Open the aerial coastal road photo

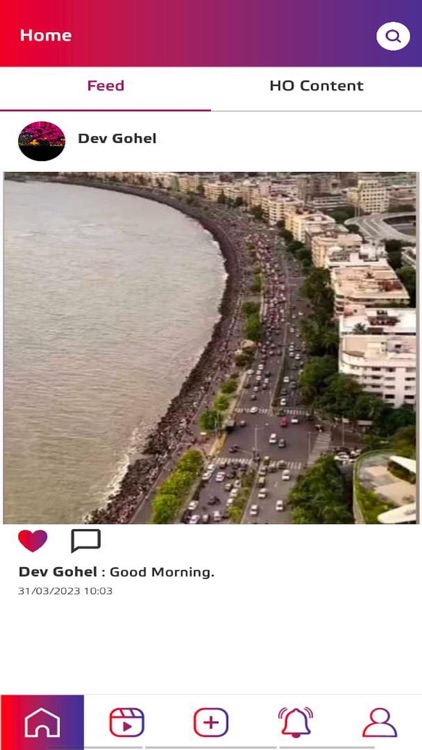tap(211, 348)
